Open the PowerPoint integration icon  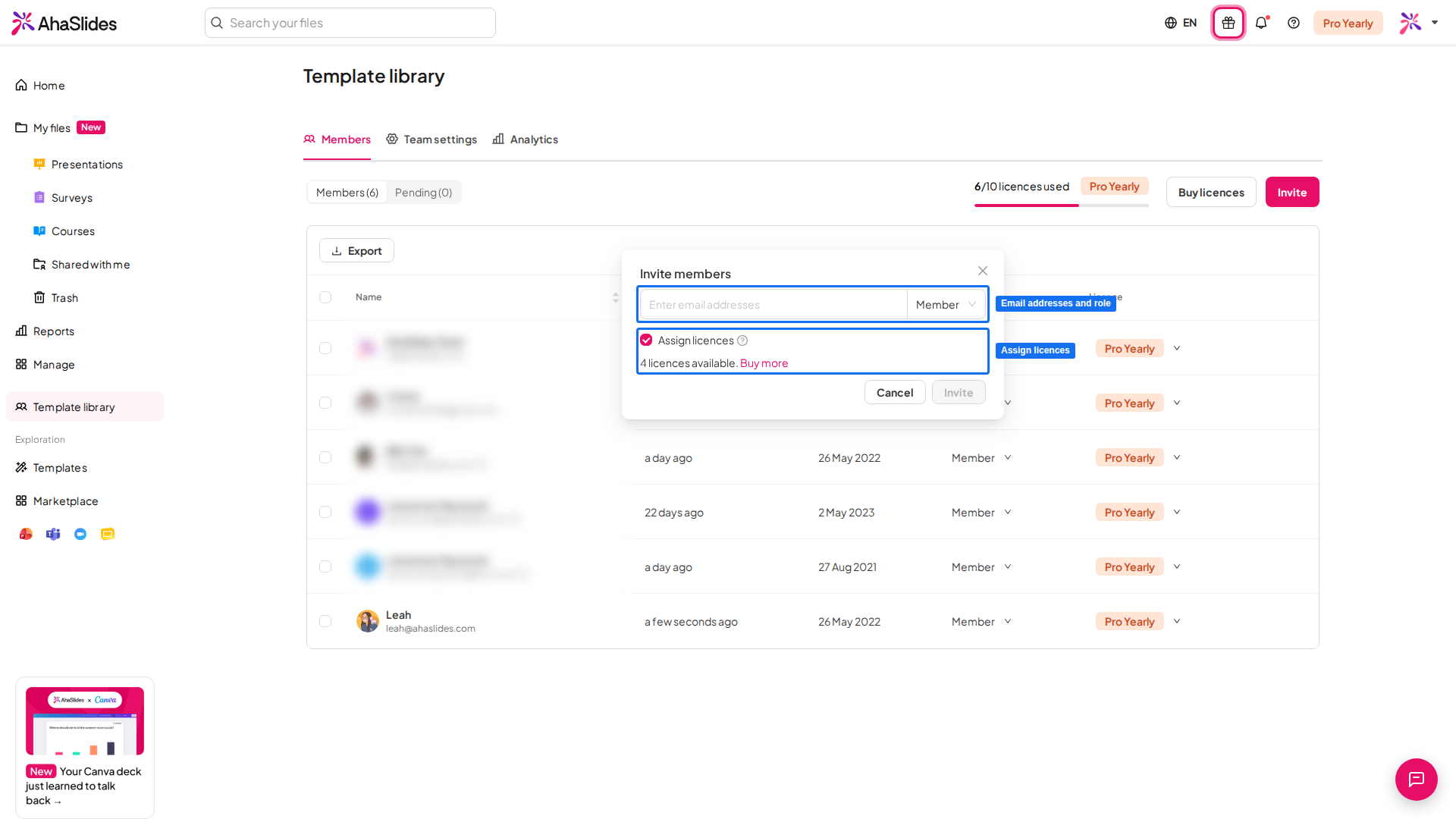26,534
